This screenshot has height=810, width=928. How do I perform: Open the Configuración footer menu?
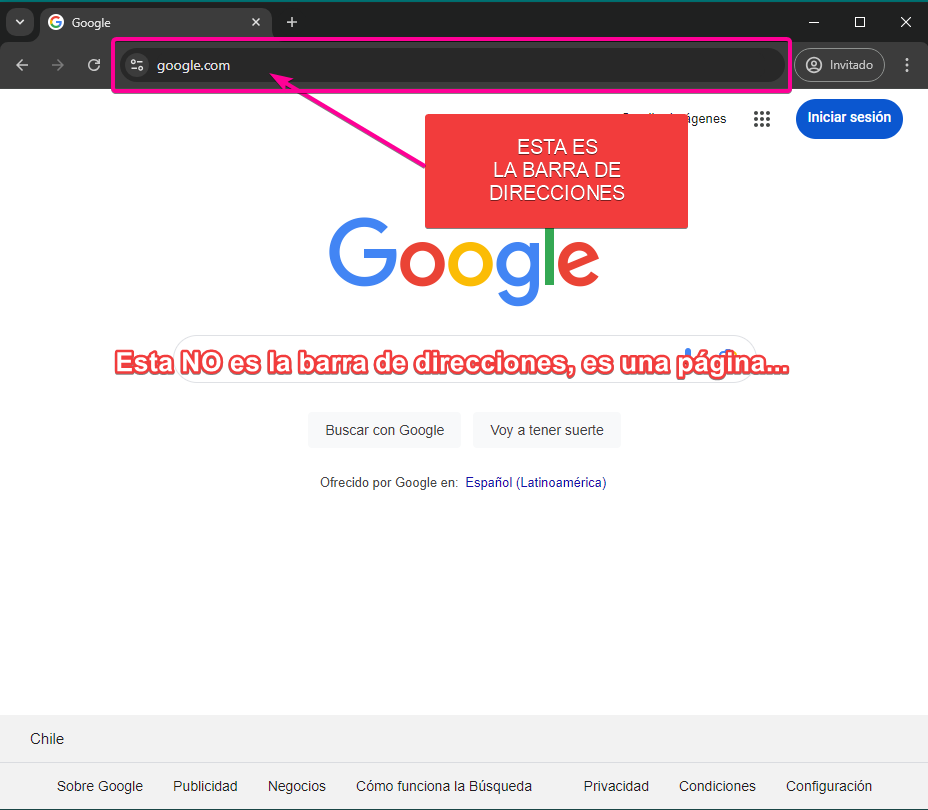point(829,786)
